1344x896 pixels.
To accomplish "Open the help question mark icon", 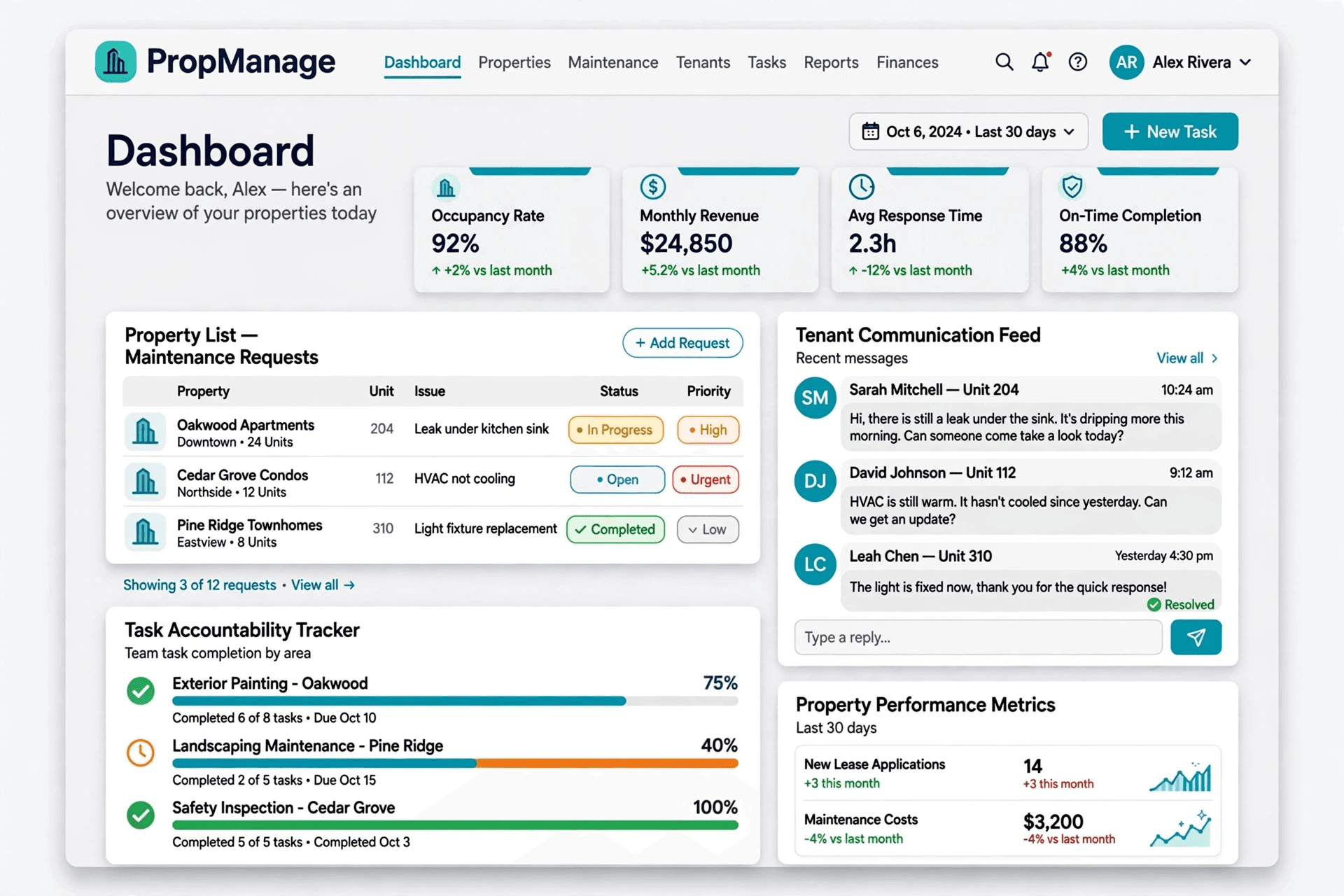I will pyautogui.click(x=1078, y=62).
